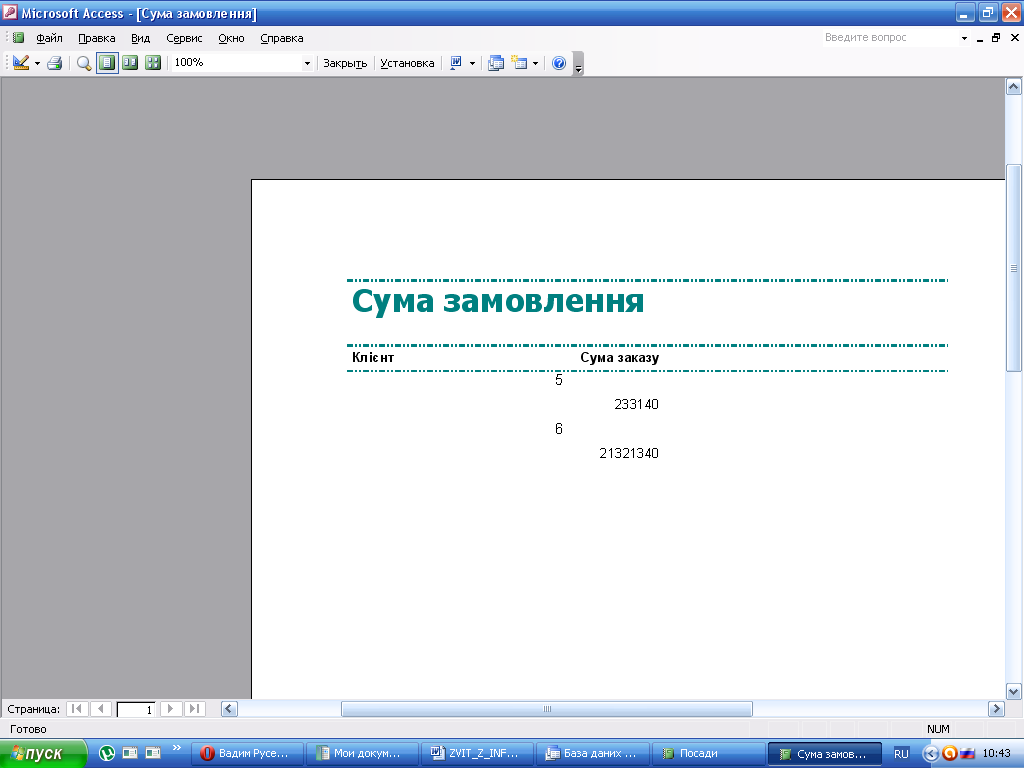Switch to Посади taskbar window
This screenshot has height=768, width=1024.
click(x=708, y=753)
